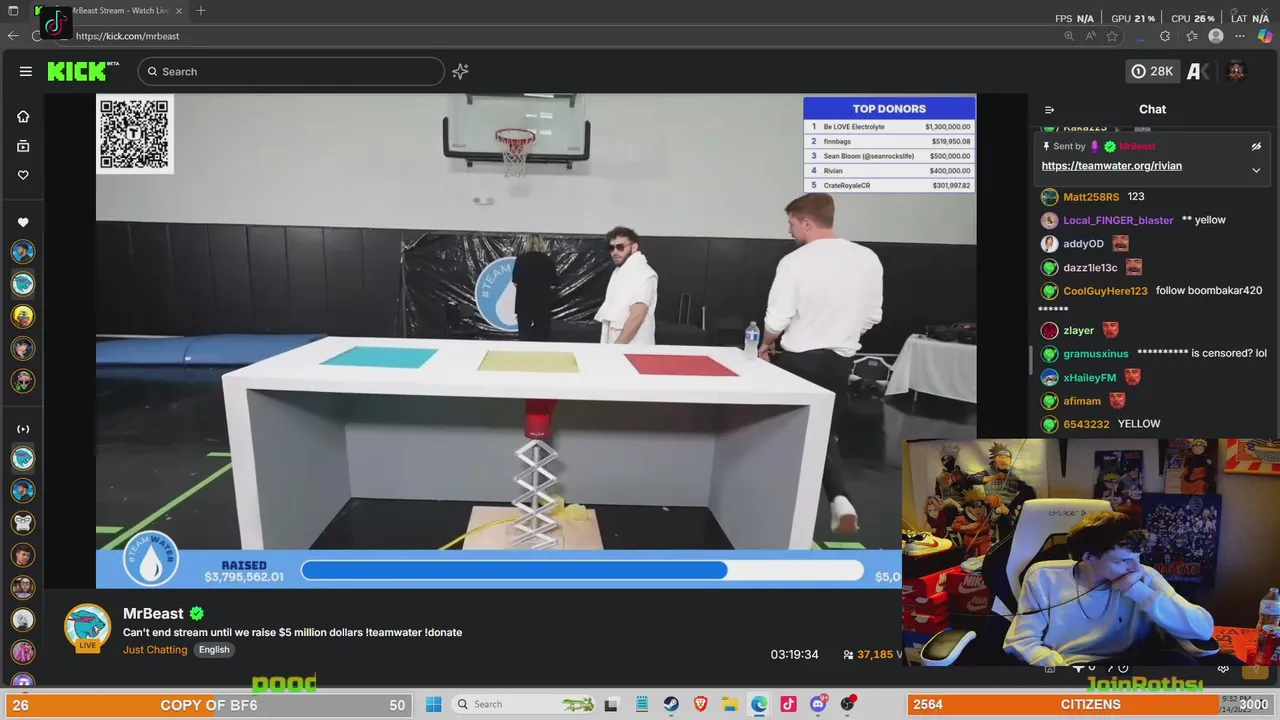Viewport: 1280px width, 720px height.
Task: Open the yellow avatar followed channel in sidebar
Action: tap(23, 316)
